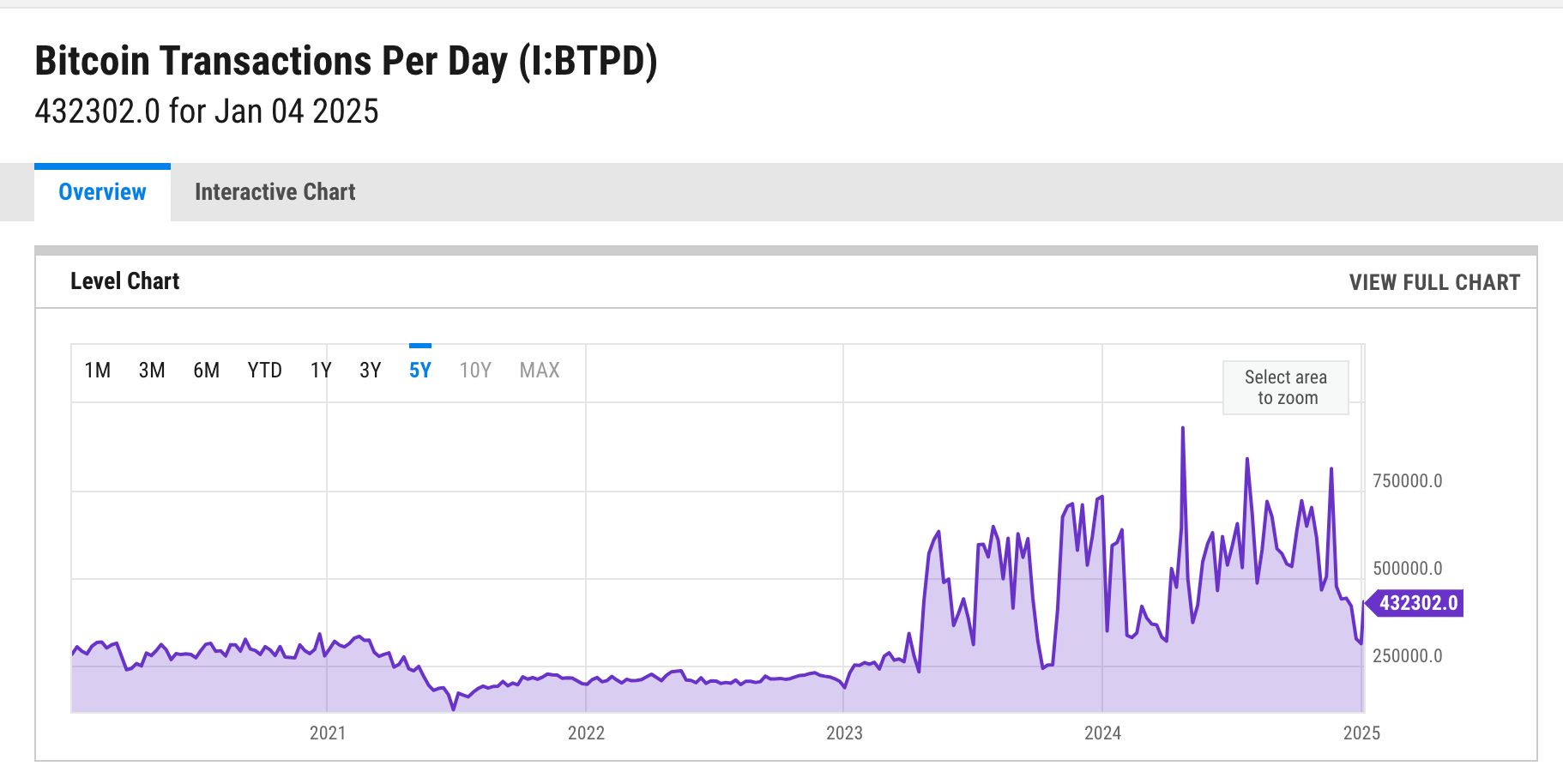This screenshot has height=784, width=1563.
Task: Click the 2023 x-axis label
Action: [844, 733]
